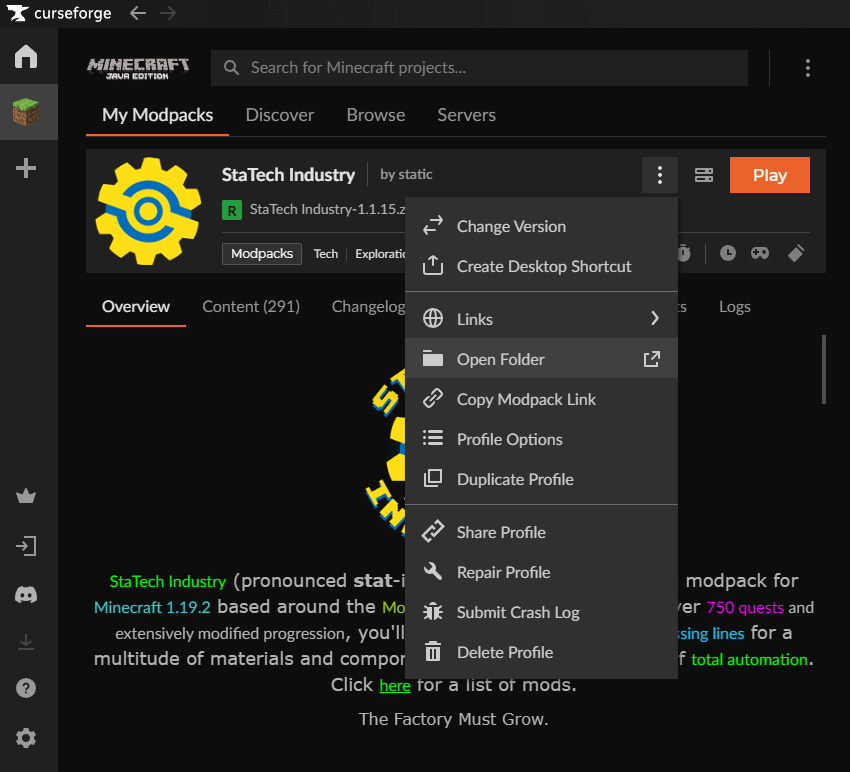Click the green 'here' mod list link

[x=395, y=686]
